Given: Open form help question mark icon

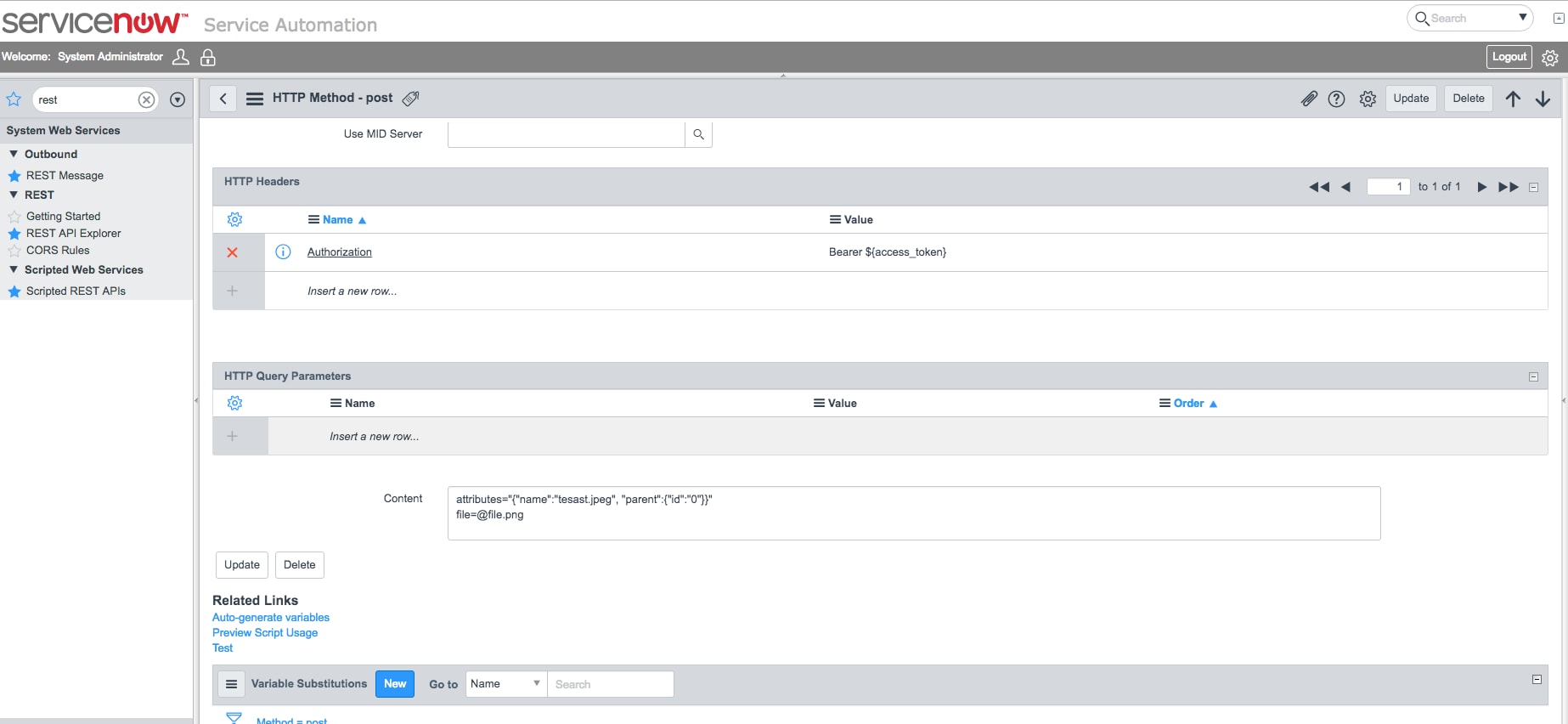Looking at the screenshot, I should [1337, 99].
